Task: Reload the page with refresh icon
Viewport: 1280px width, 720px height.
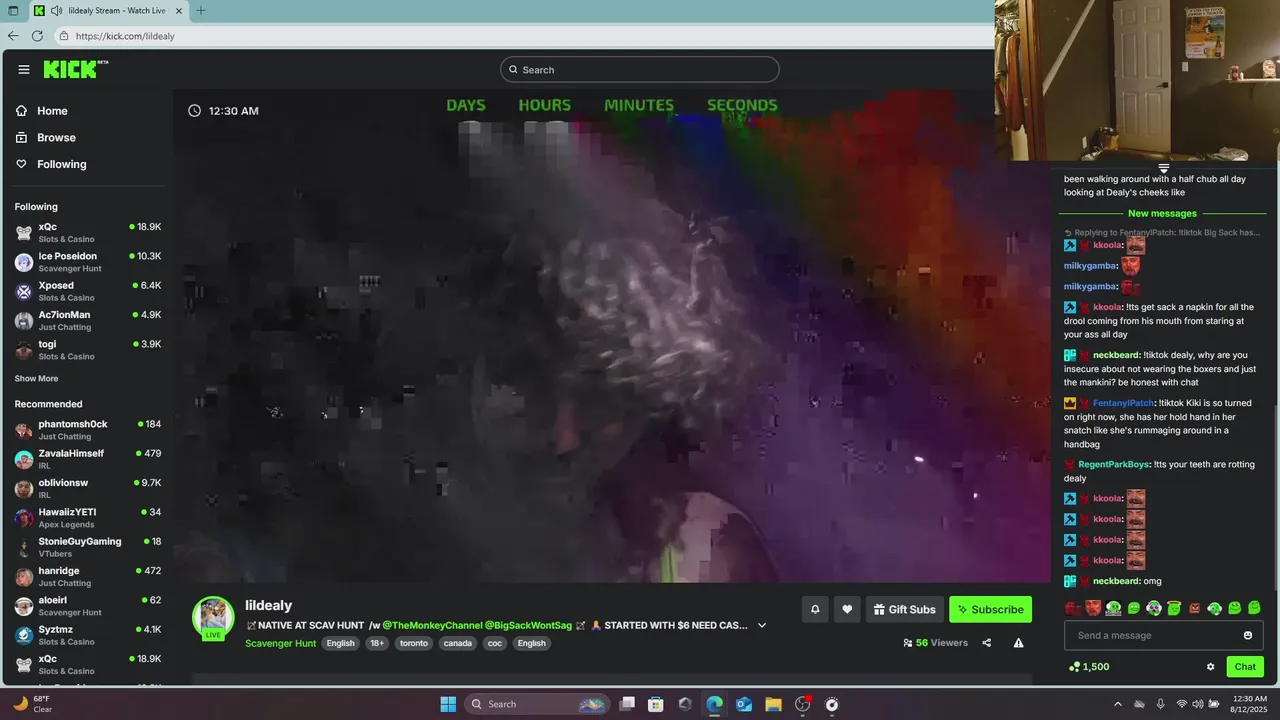Action: pyautogui.click(x=37, y=35)
